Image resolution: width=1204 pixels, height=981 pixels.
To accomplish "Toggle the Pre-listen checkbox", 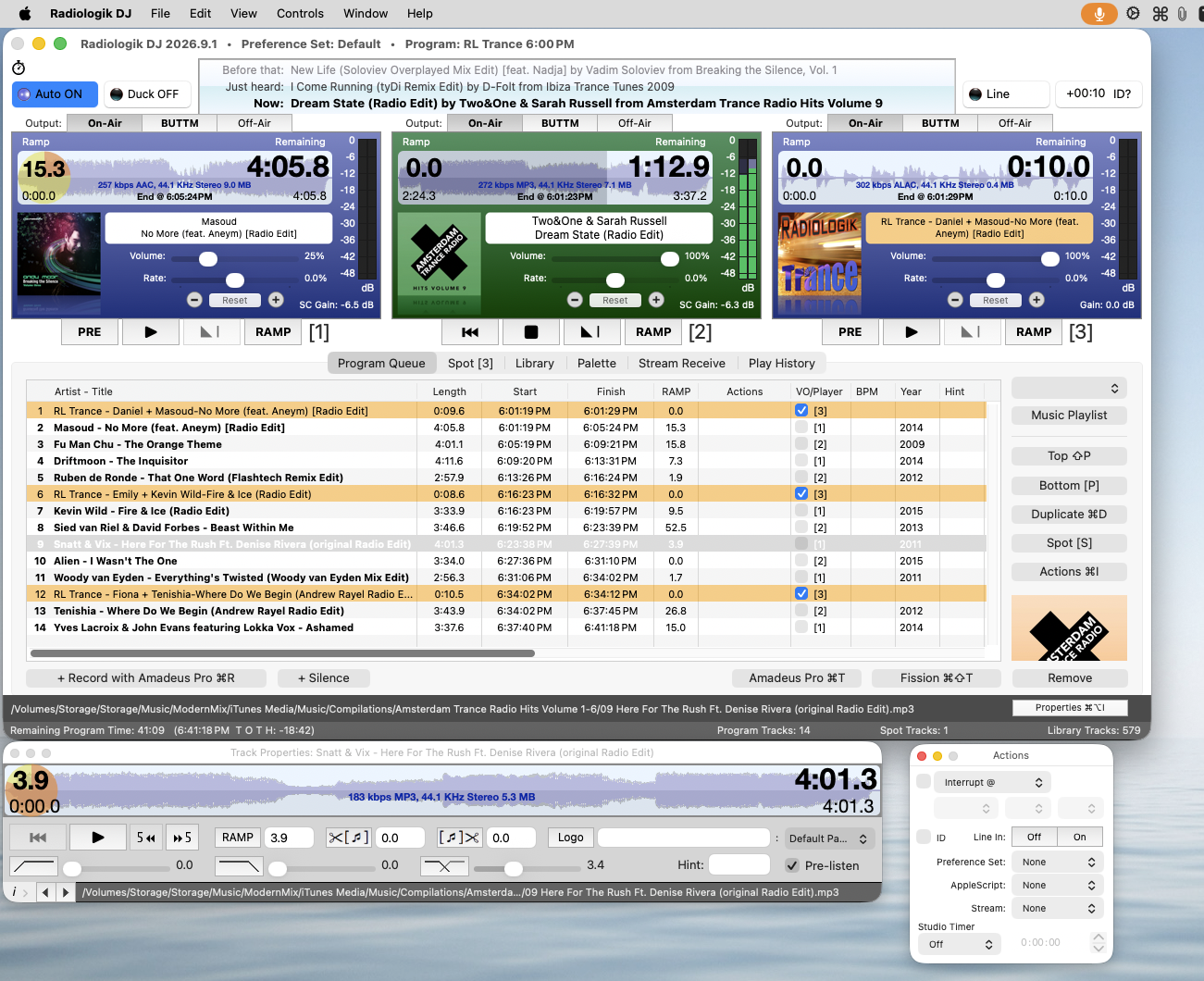I will [792, 866].
